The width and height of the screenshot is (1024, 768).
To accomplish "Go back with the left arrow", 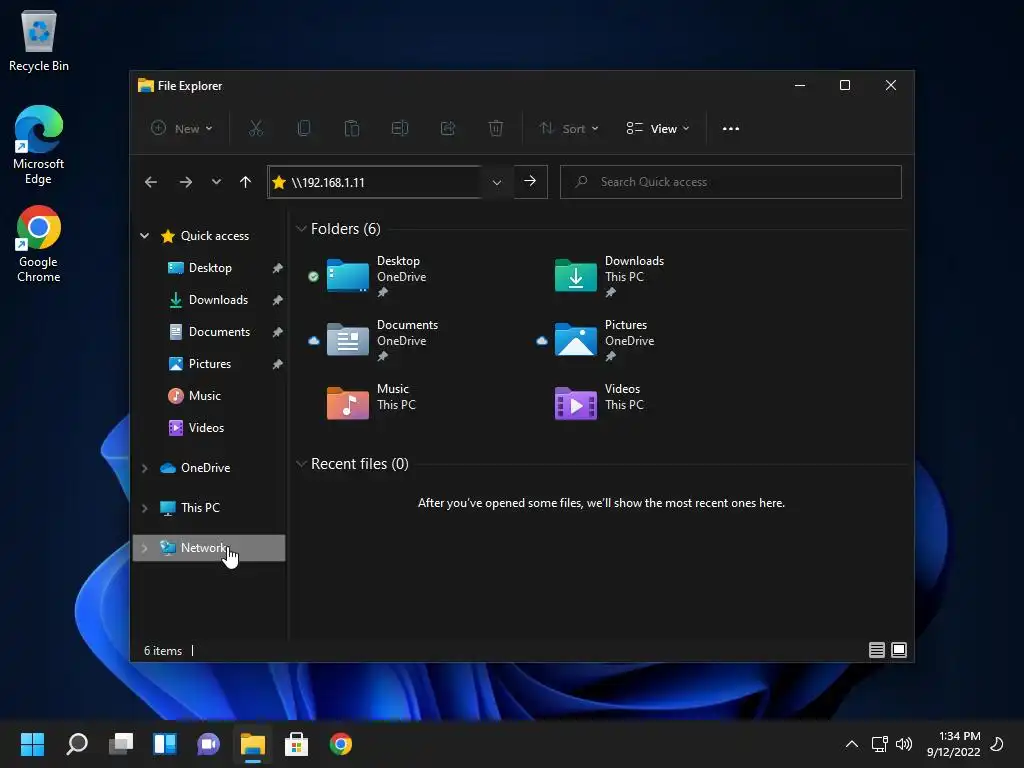I will coord(151,182).
